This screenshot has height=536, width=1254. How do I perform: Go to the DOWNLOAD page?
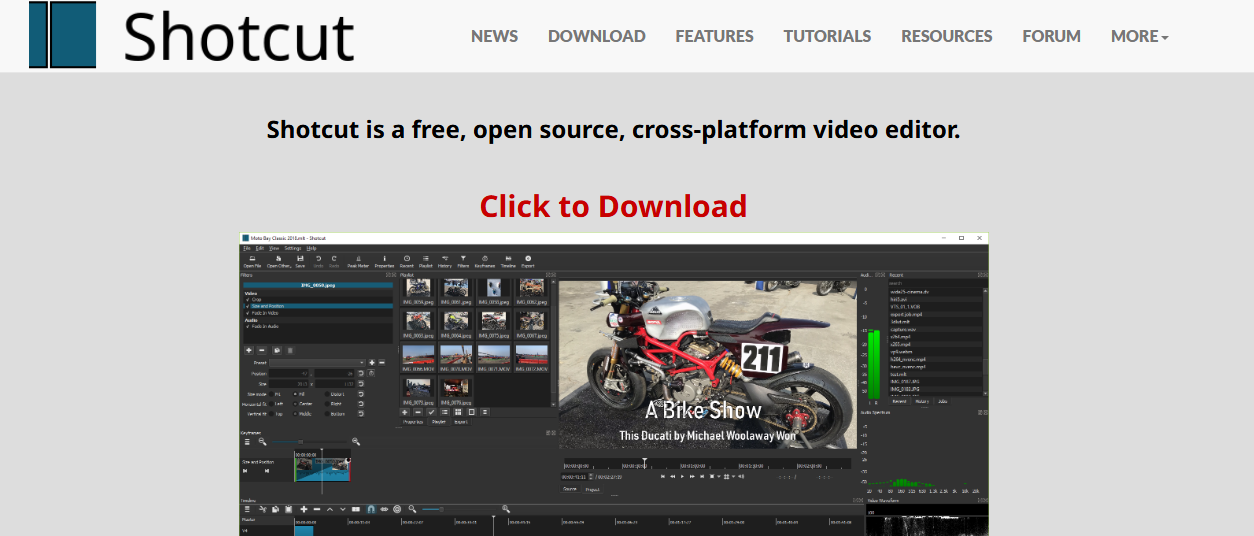point(596,36)
